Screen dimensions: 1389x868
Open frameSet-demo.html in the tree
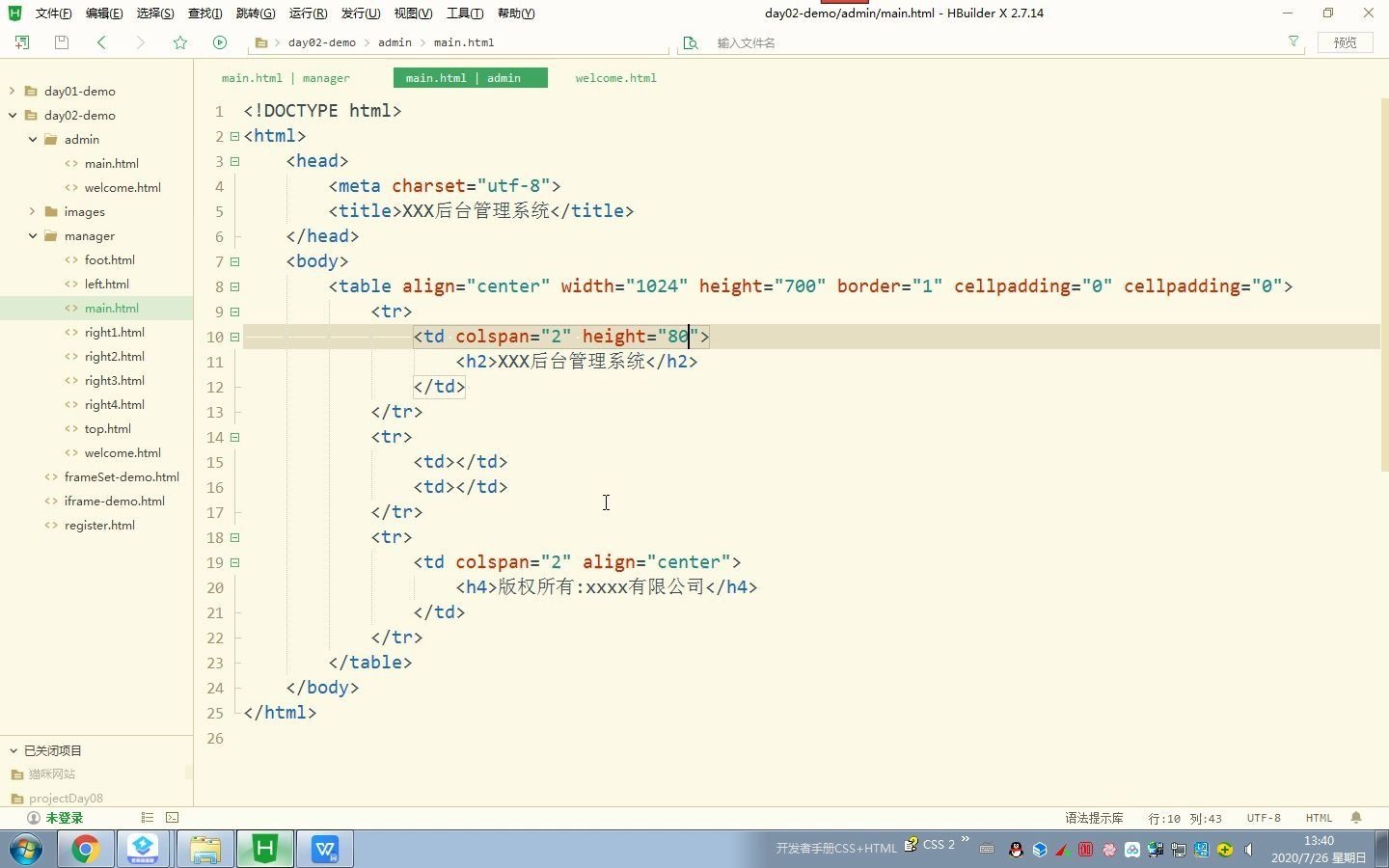[122, 476]
